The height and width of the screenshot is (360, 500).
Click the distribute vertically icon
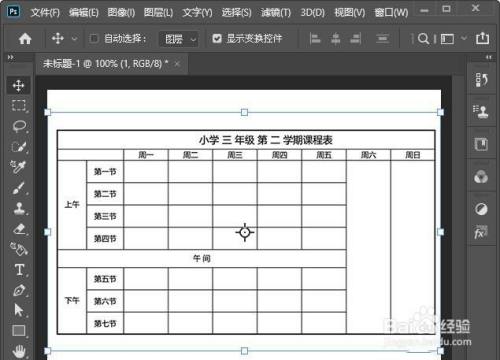coord(383,39)
